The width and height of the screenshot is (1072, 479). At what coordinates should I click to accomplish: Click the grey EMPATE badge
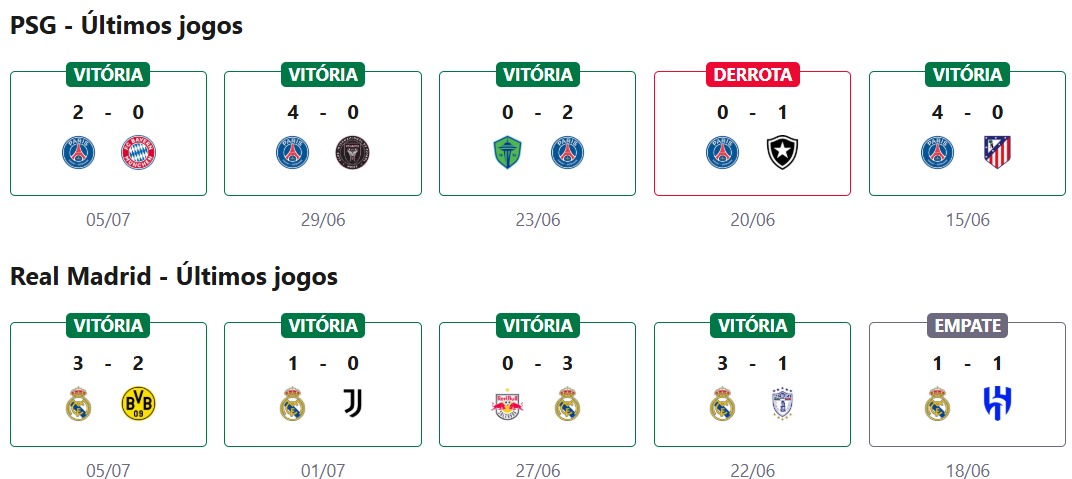point(967,325)
